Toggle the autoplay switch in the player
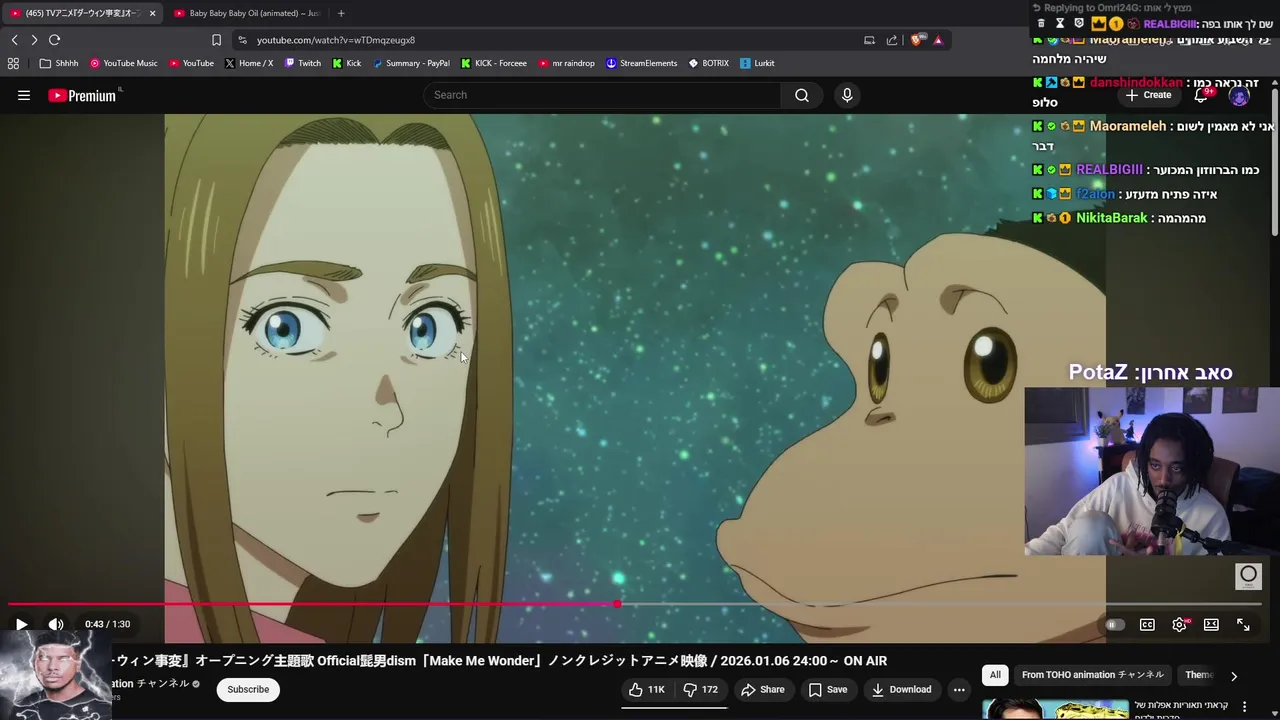 tap(1114, 624)
